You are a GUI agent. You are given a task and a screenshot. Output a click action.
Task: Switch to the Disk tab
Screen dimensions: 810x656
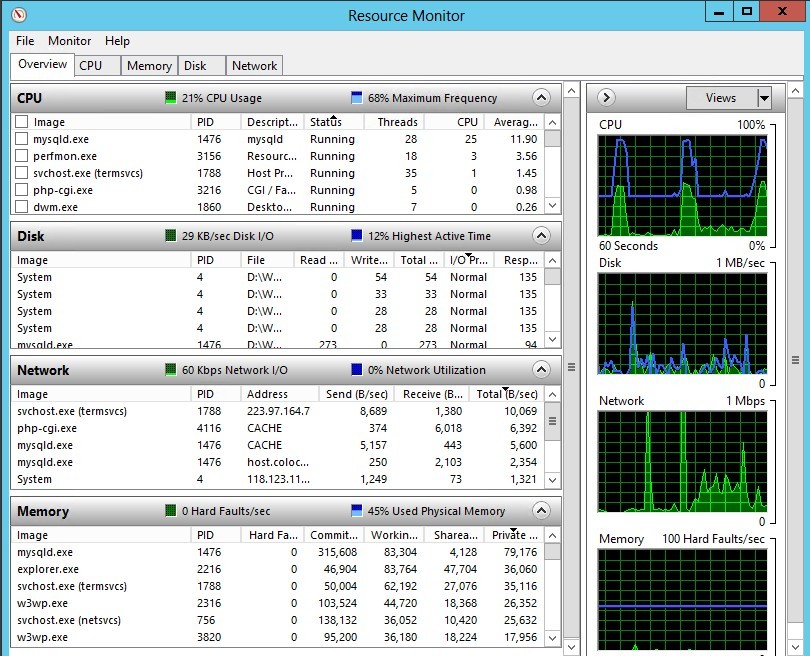coord(201,66)
